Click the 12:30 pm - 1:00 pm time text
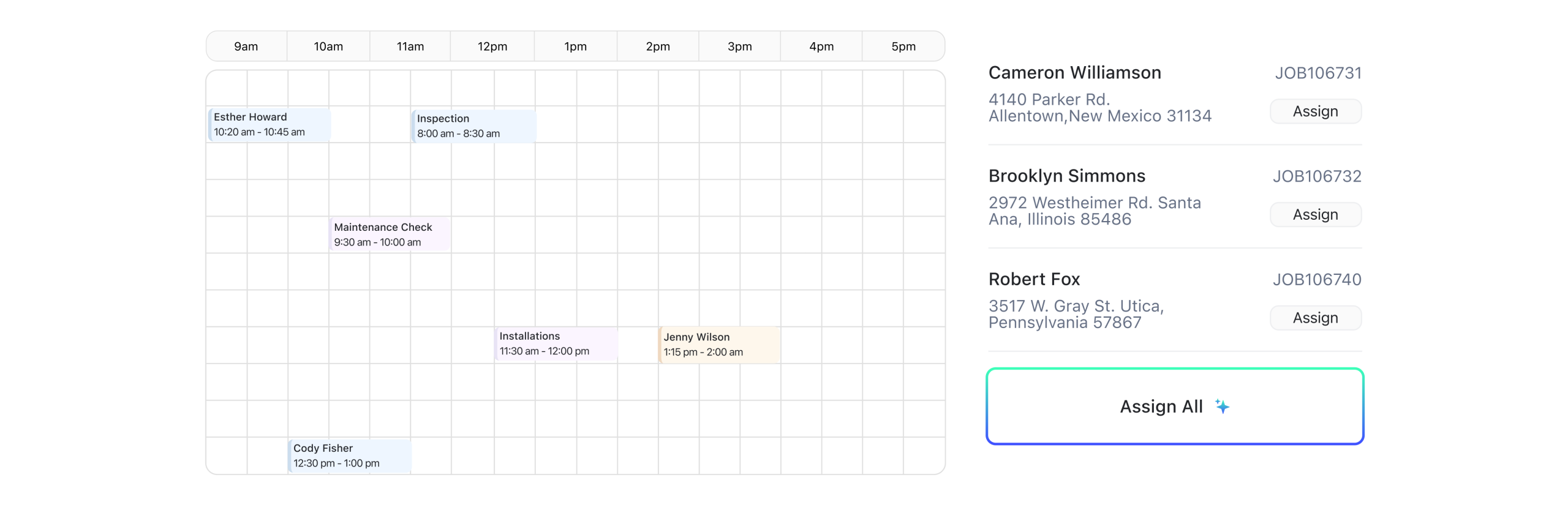Viewport: 1568px width, 505px height. point(336,464)
